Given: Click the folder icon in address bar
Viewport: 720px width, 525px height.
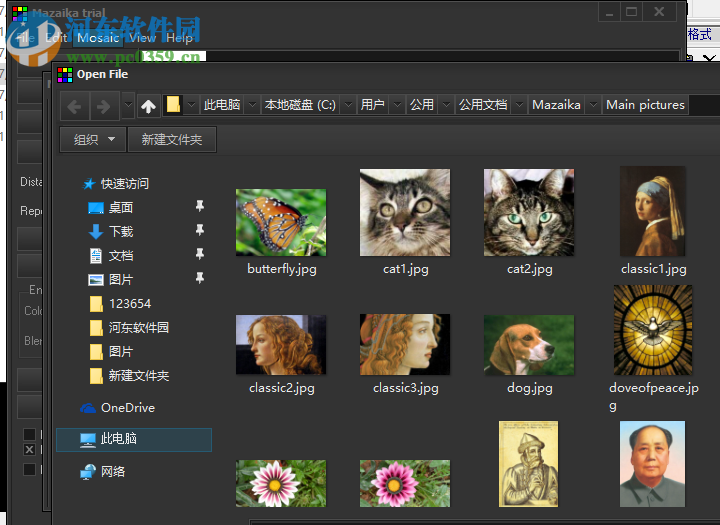Looking at the screenshot, I should [174, 105].
